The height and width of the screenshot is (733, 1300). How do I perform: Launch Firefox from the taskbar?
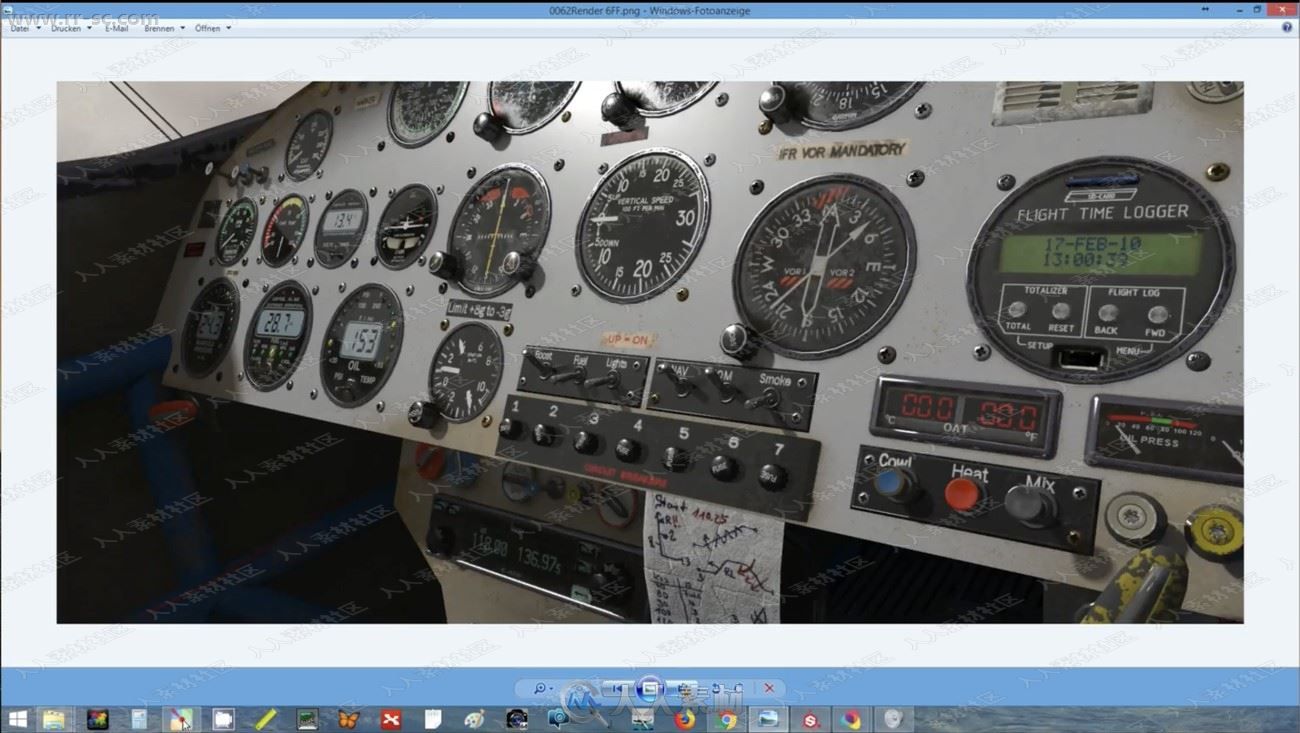pos(685,719)
